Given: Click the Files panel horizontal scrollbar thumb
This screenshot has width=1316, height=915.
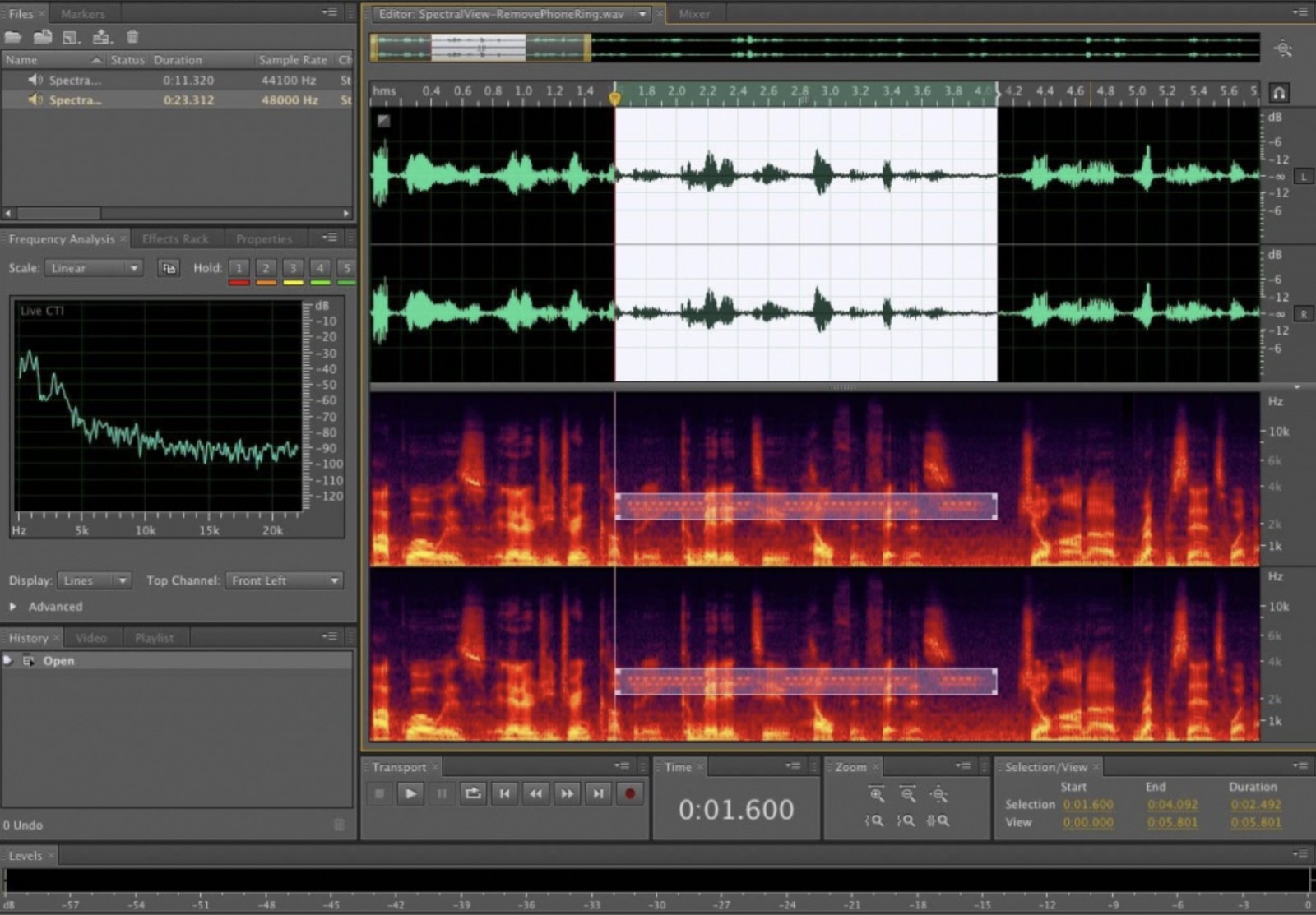Looking at the screenshot, I should (58, 213).
